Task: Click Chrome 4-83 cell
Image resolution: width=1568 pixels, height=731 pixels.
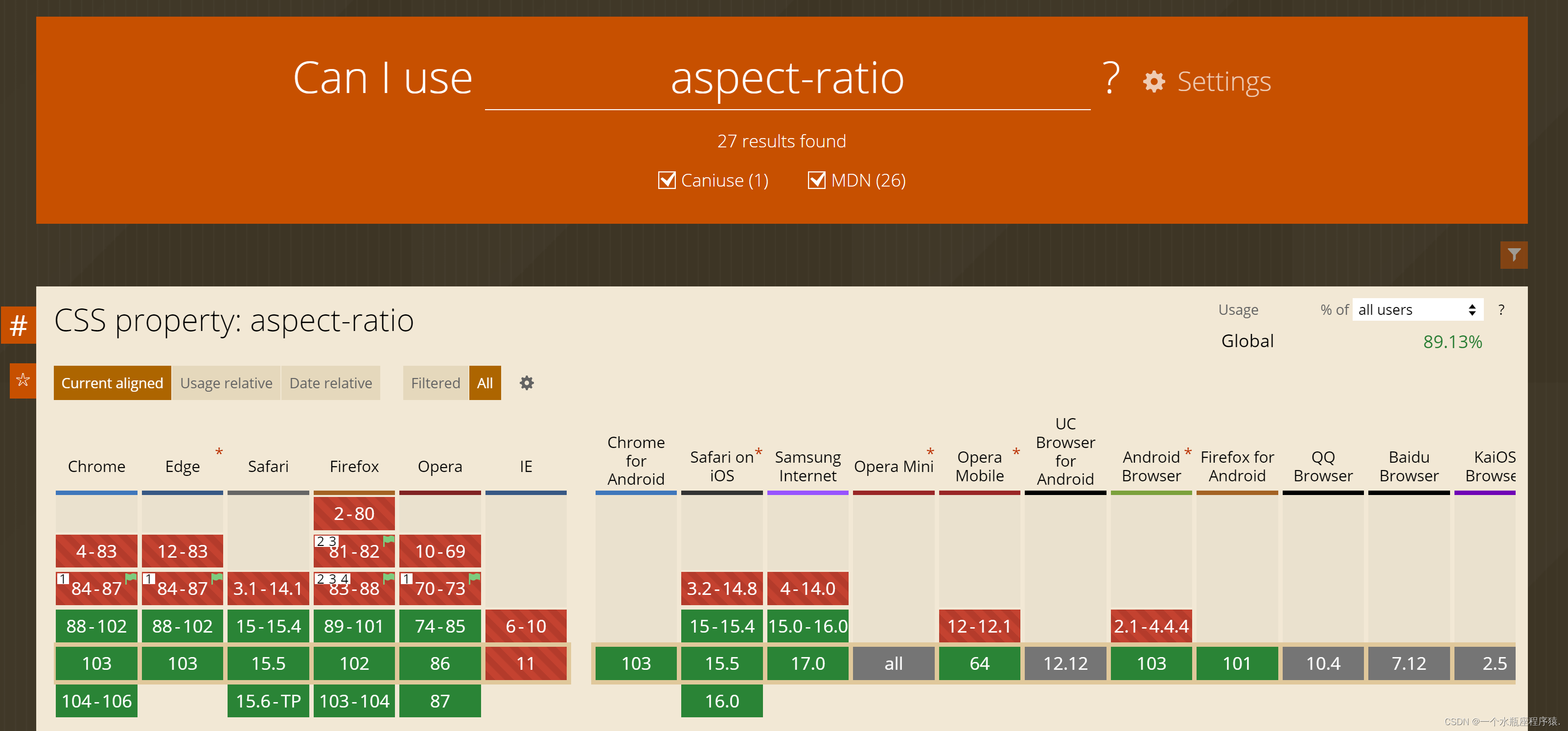Action: pyautogui.click(x=96, y=551)
